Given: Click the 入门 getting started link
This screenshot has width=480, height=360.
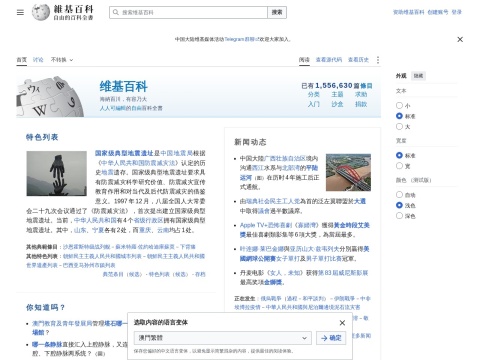Looking at the screenshot, I should (314, 104).
